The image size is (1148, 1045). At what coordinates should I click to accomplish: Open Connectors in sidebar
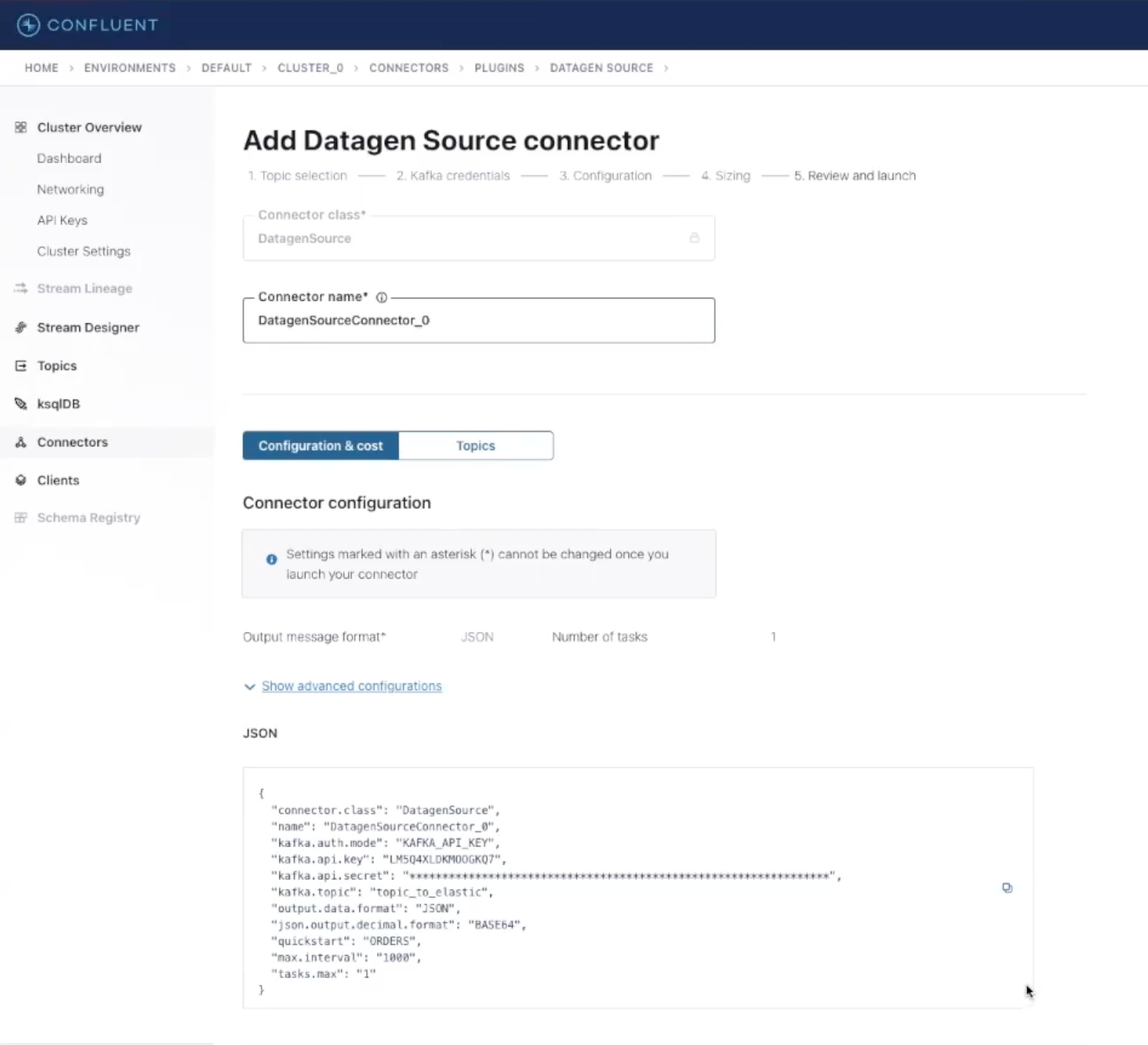pyautogui.click(x=72, y=442)
